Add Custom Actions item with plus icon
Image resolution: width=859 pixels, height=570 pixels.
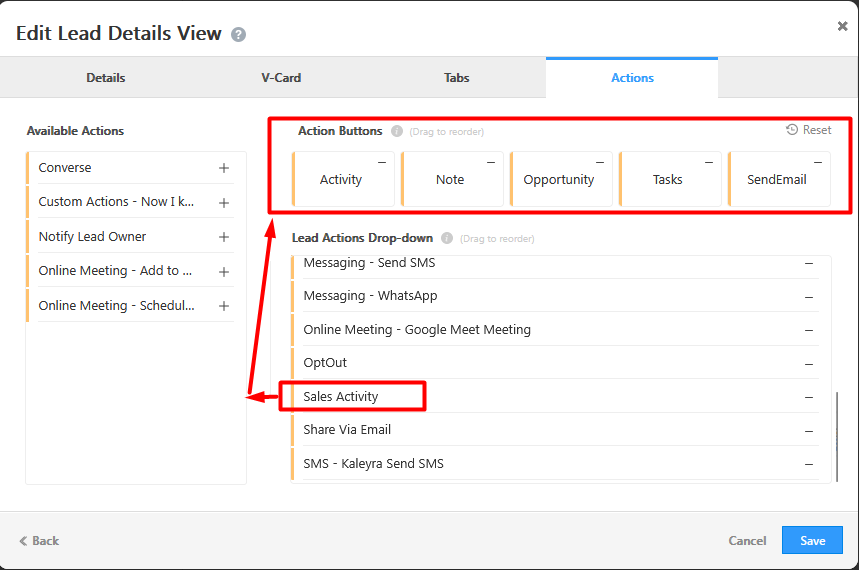(224, 203)
